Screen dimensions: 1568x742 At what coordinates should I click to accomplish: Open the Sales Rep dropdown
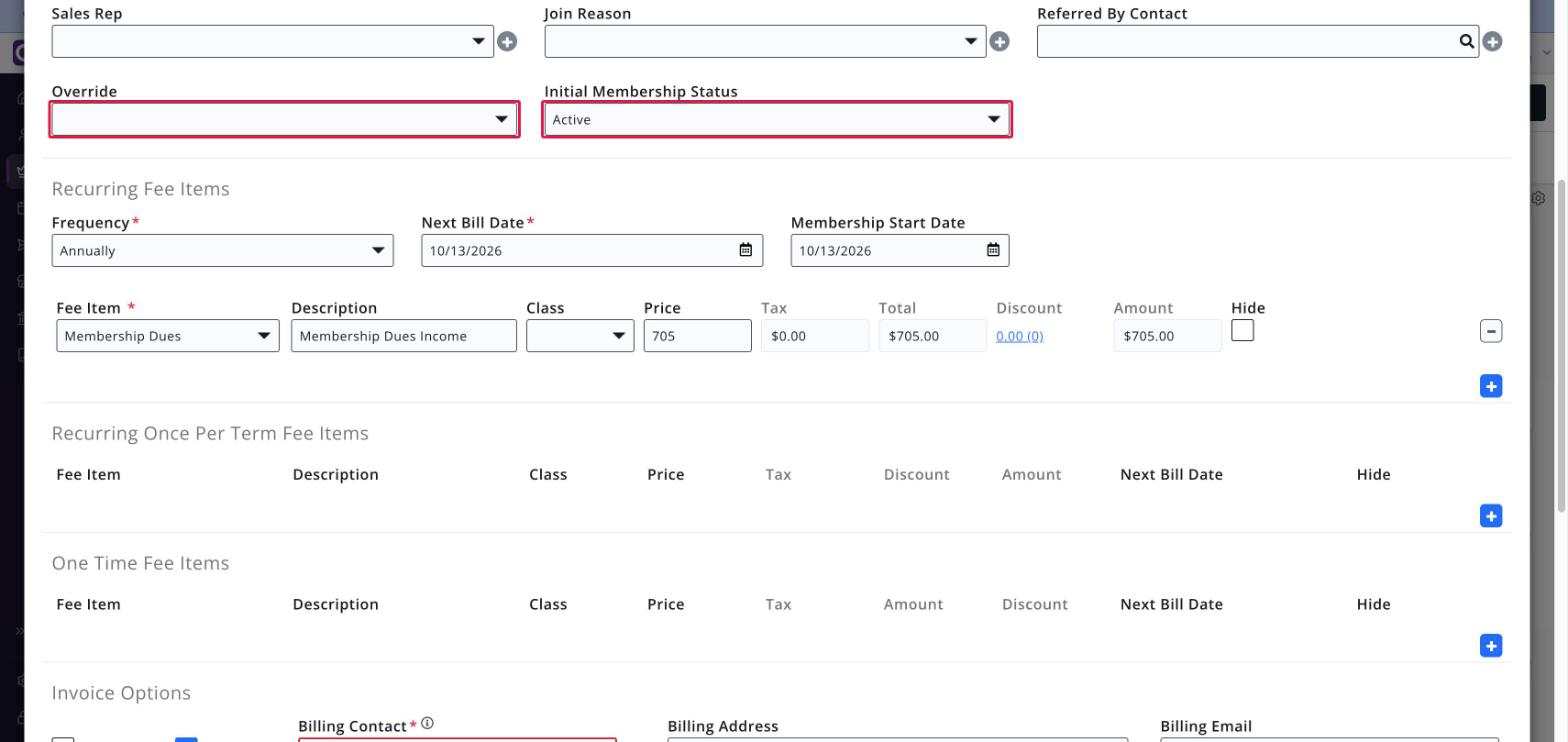[x=272, y=41]
